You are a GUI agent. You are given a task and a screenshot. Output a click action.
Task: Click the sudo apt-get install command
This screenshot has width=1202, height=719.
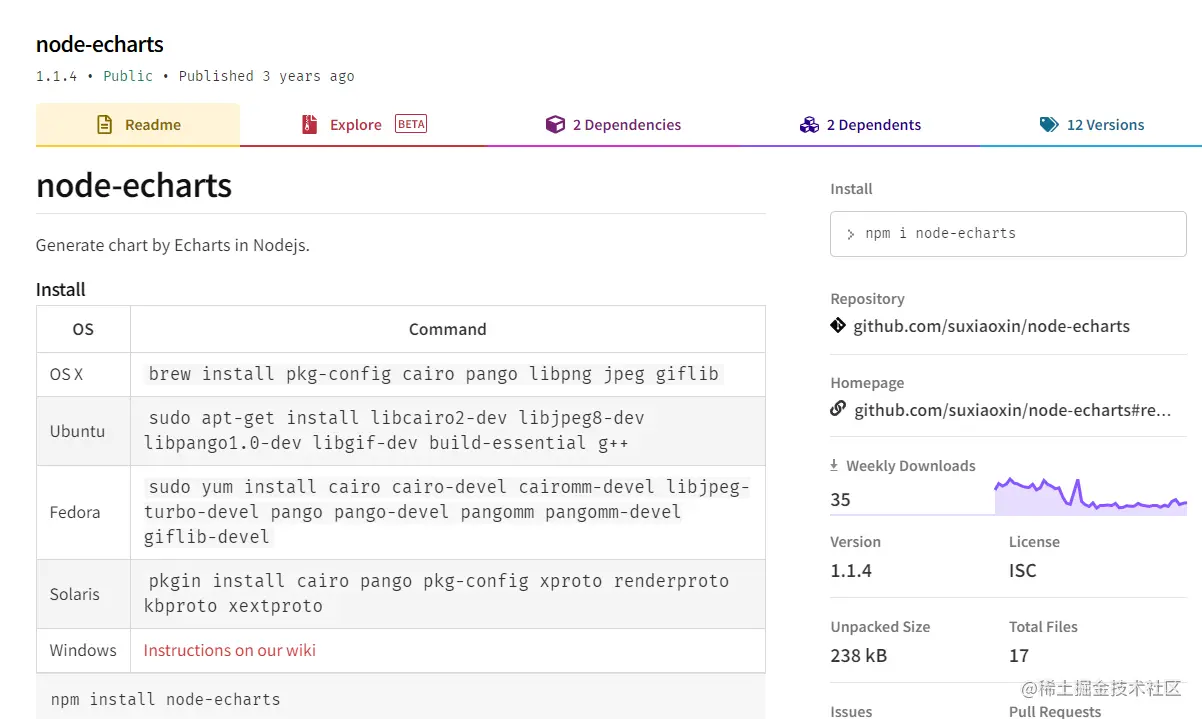396,431
